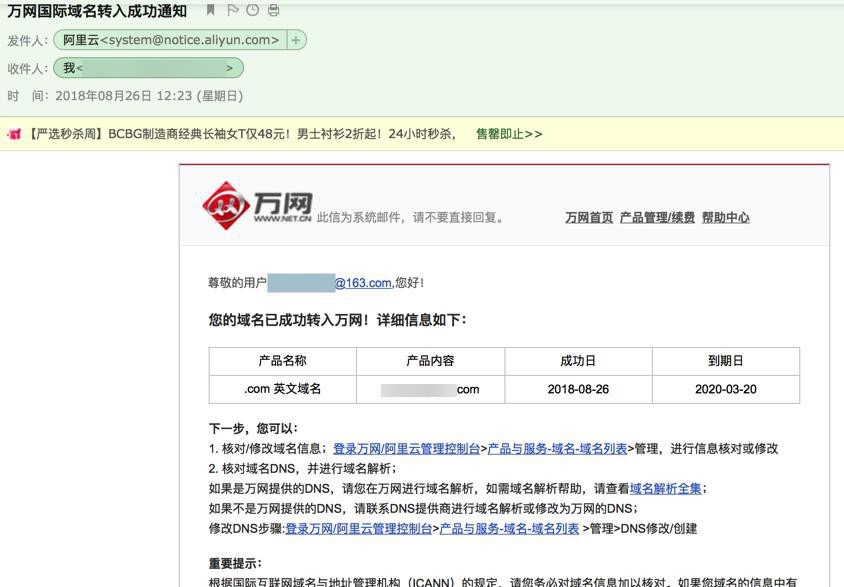Print the email using the printer icon
This screenshot has height=587, width=844.
[273, 10]
